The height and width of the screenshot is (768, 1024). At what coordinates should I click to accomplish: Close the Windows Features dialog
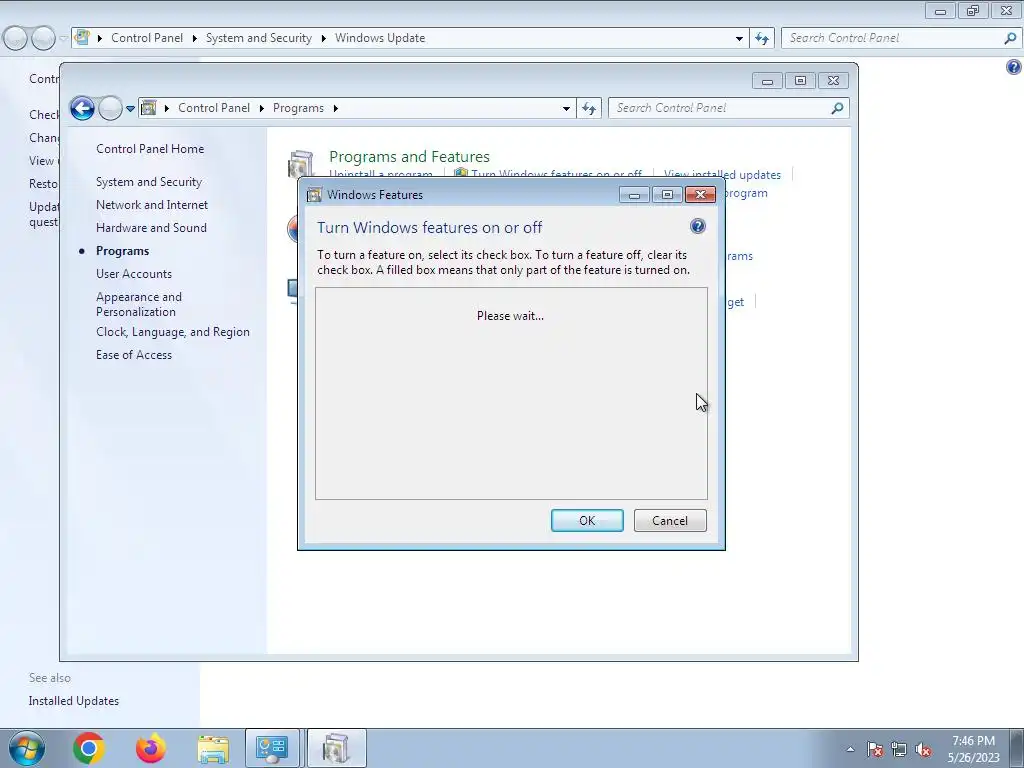[700, 195]
